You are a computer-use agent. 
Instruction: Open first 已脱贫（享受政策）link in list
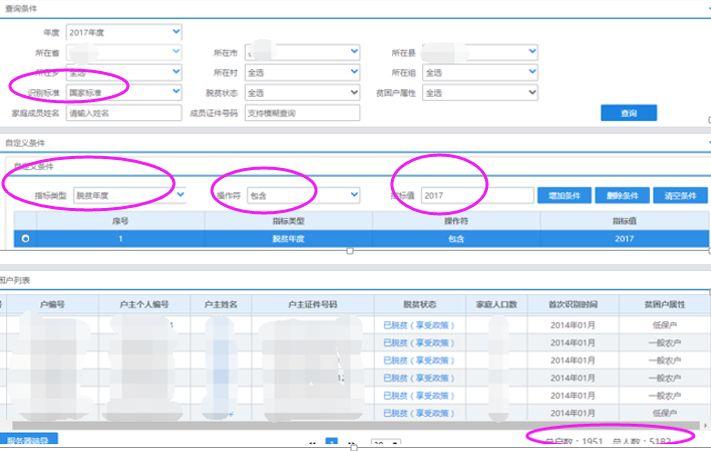tap(418, 325)
